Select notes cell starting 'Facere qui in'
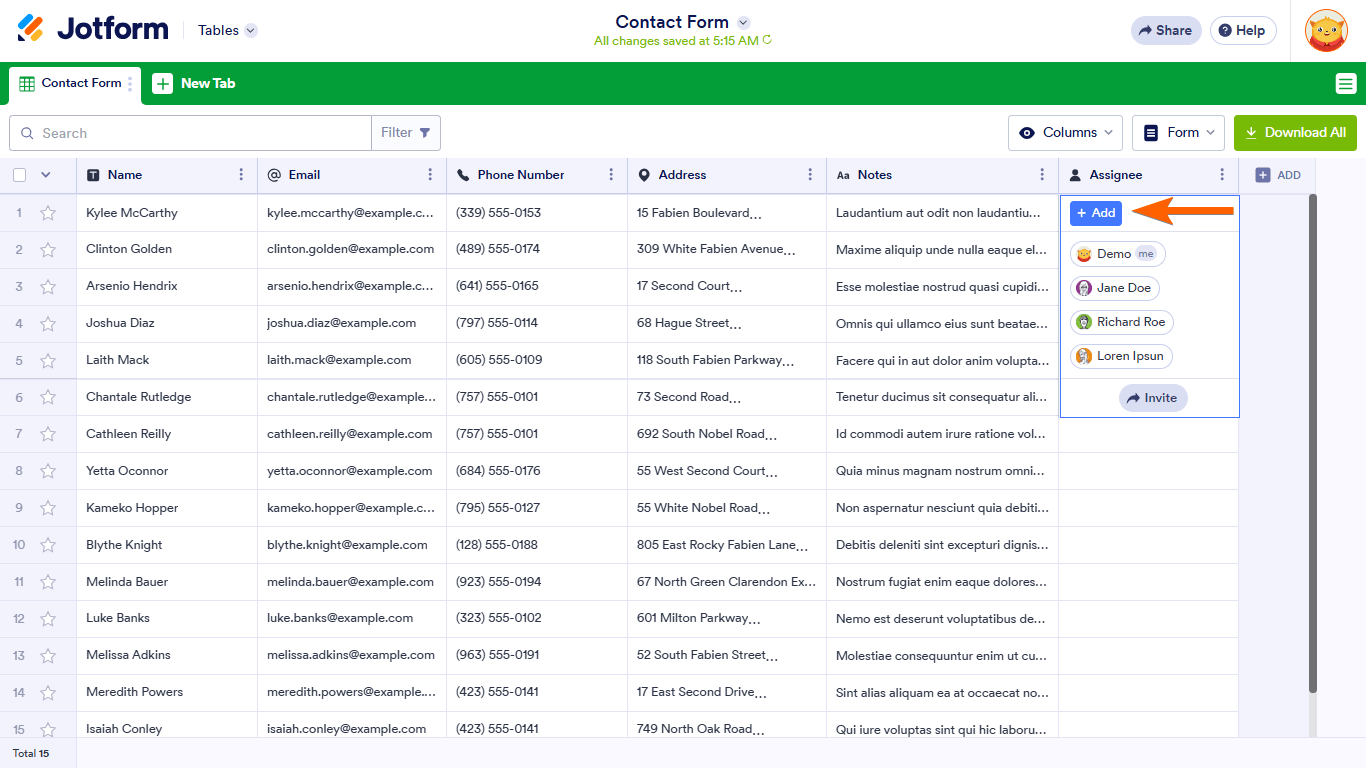Viewport: 1366px width, 768px height. [x=943, y=360]
